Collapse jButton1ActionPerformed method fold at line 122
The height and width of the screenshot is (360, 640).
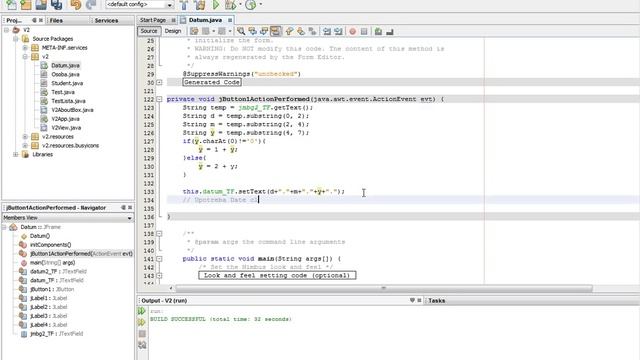click(x=159, y=99)
